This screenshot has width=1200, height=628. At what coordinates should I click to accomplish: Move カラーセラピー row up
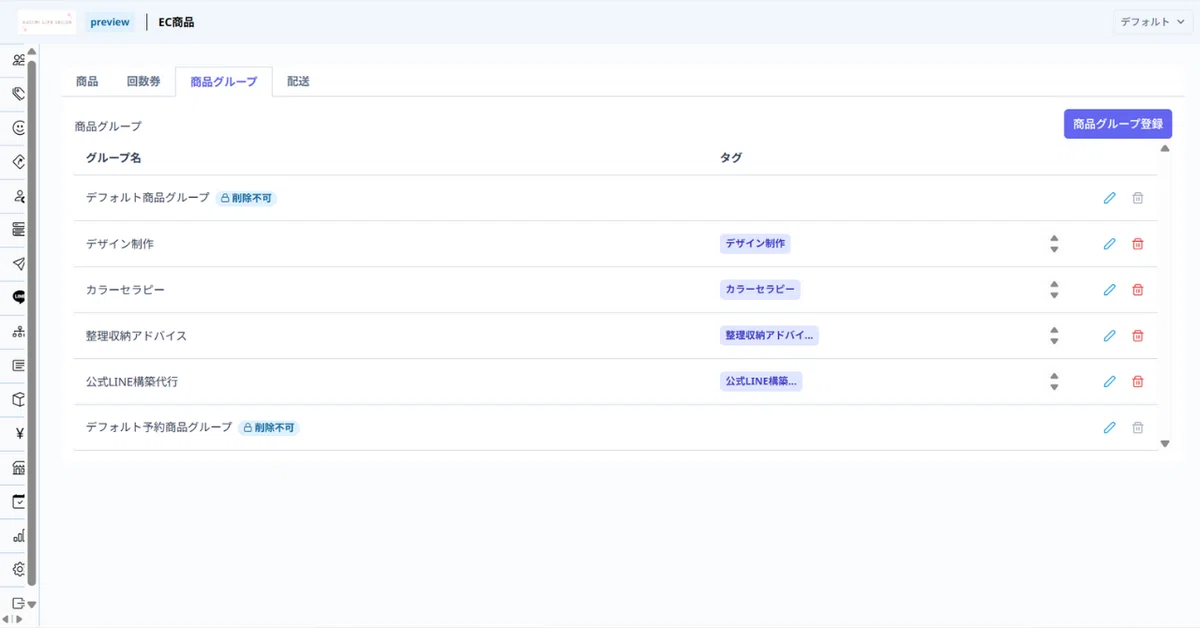pyautogui.click(x=1054, y=284)
